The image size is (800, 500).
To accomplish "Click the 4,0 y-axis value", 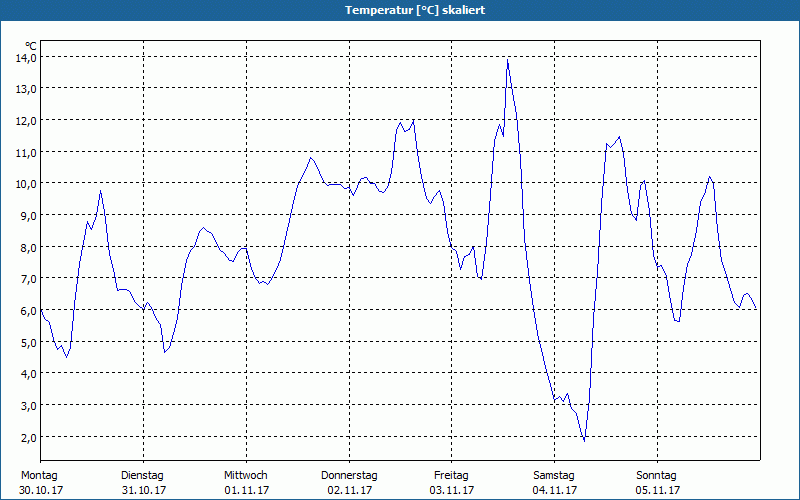I will [29, 374].
